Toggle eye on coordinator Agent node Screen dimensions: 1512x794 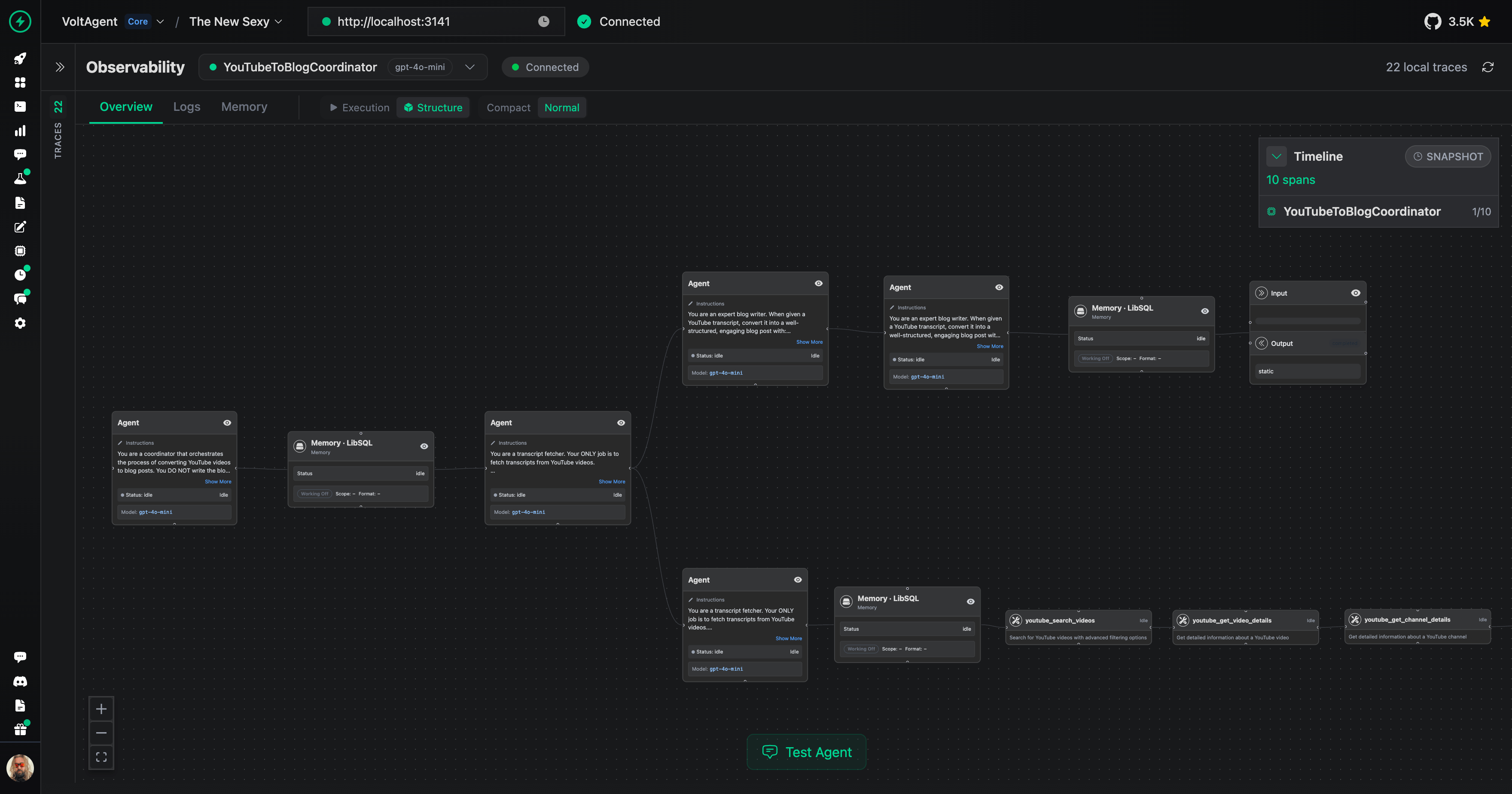(227, 423)
